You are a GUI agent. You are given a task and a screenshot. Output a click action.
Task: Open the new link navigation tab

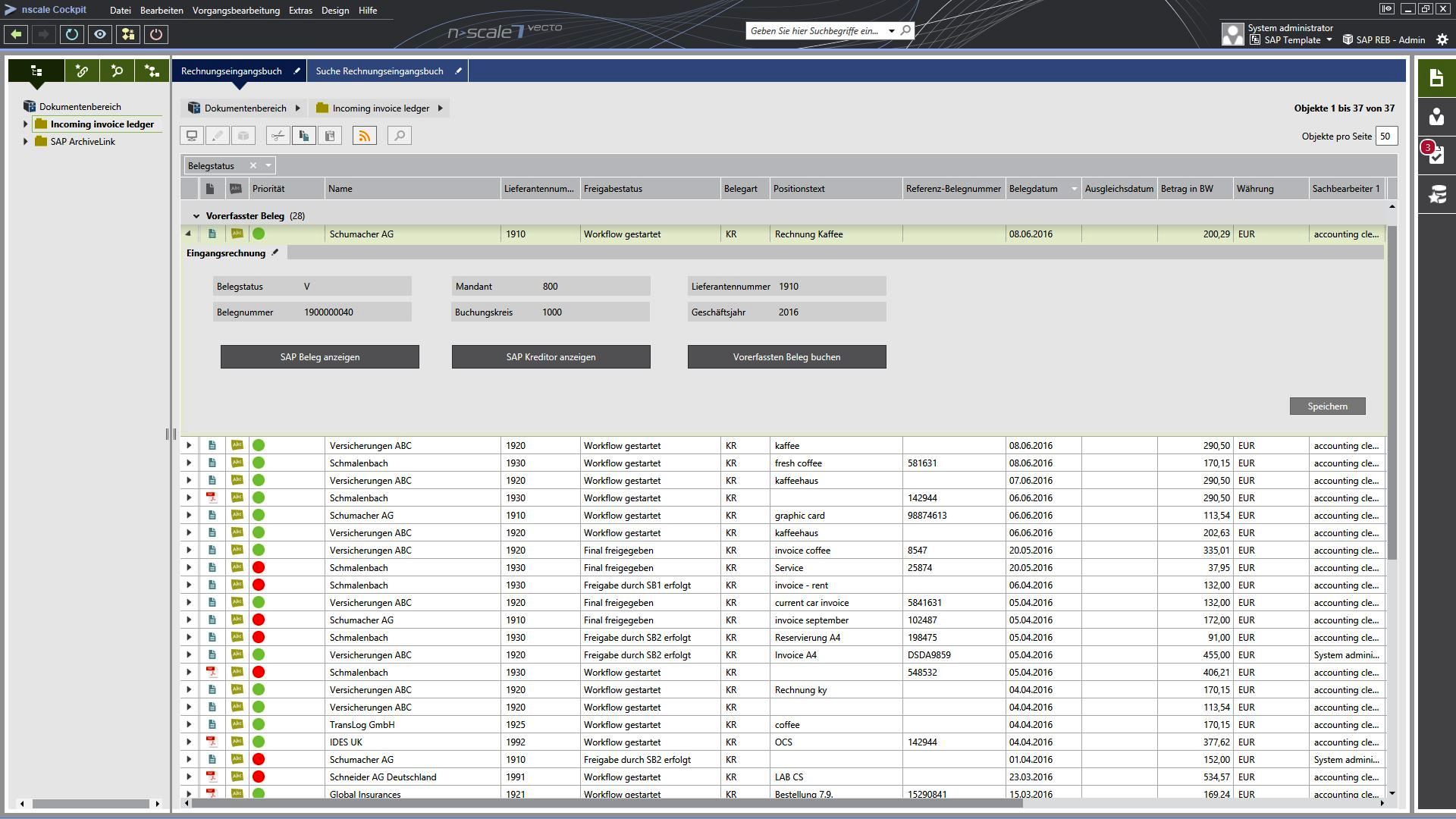click(82, 71)
